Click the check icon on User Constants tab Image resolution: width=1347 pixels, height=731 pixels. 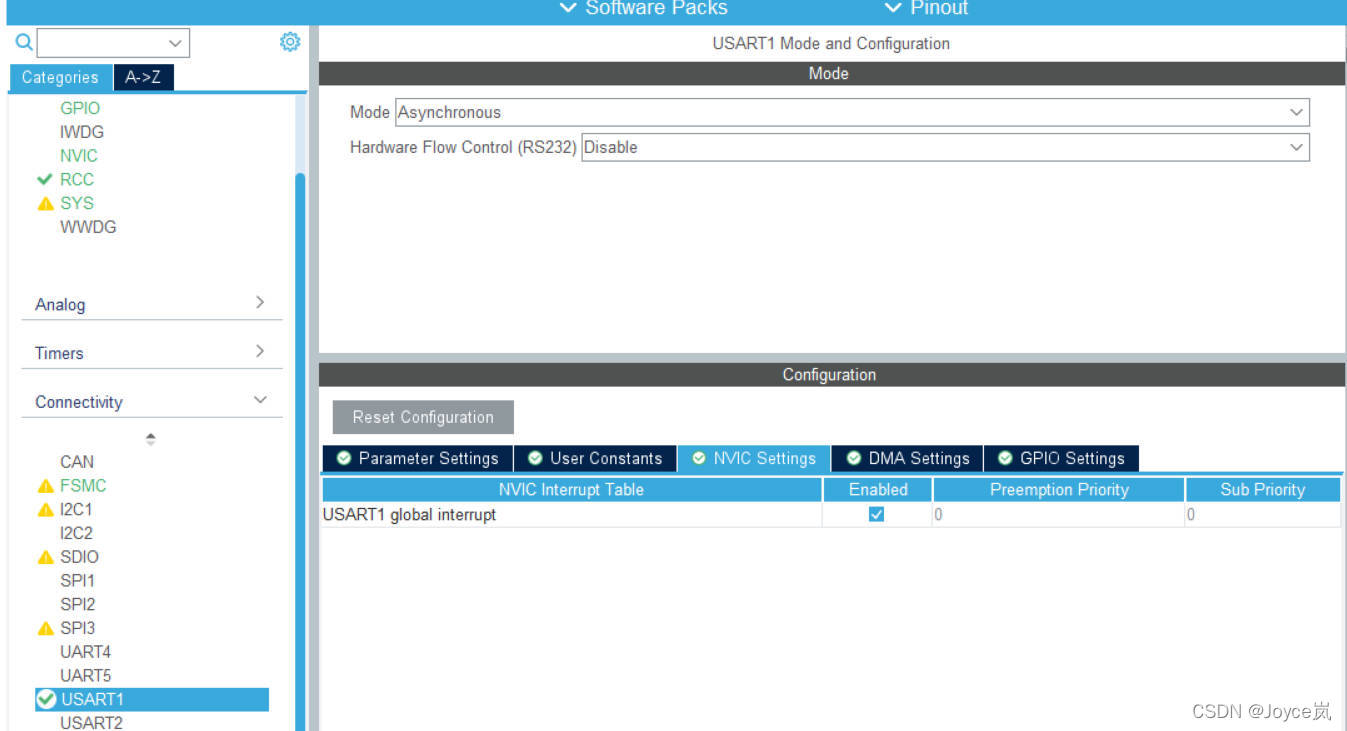535,458
